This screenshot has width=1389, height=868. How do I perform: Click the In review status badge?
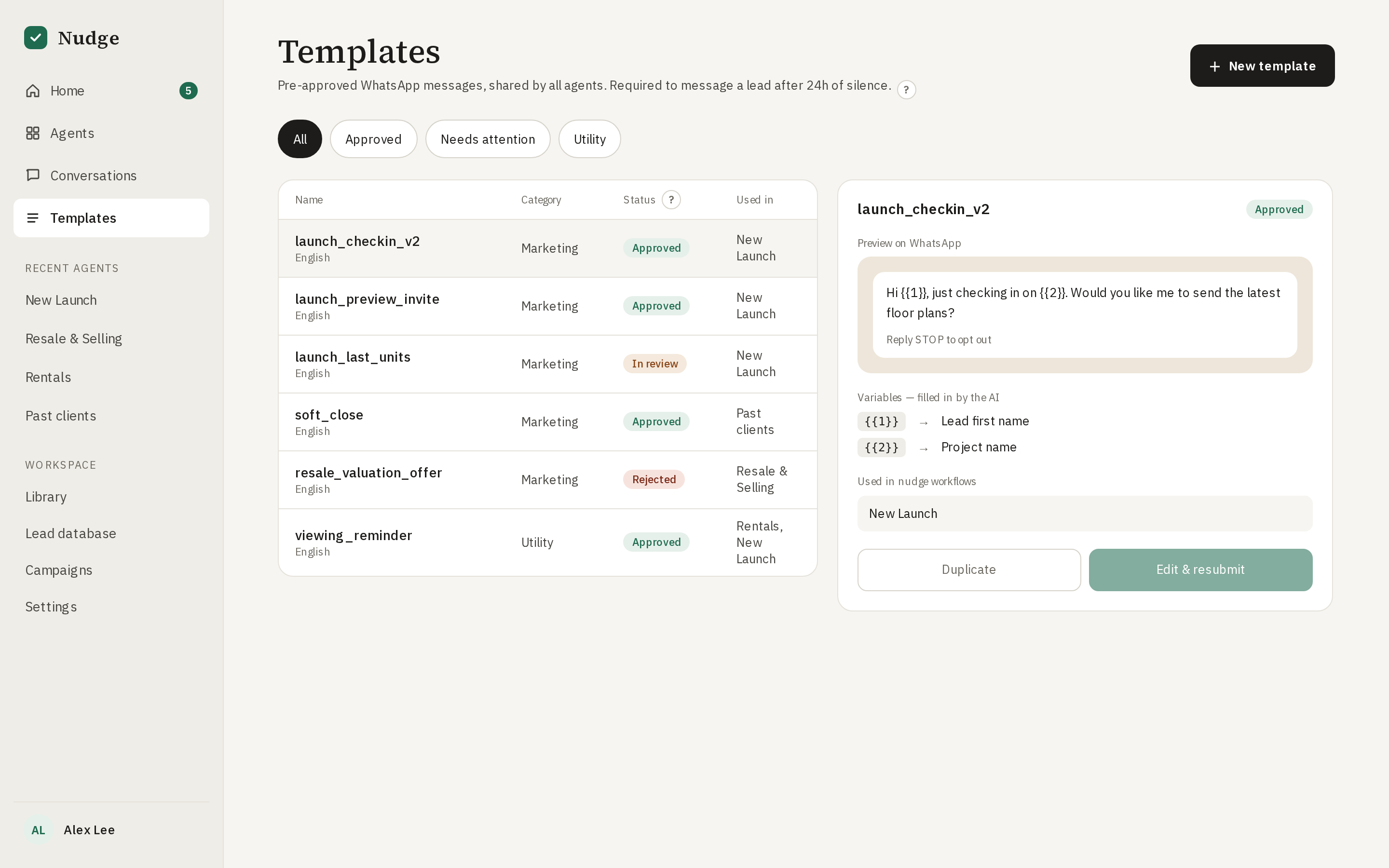(655, 364)
